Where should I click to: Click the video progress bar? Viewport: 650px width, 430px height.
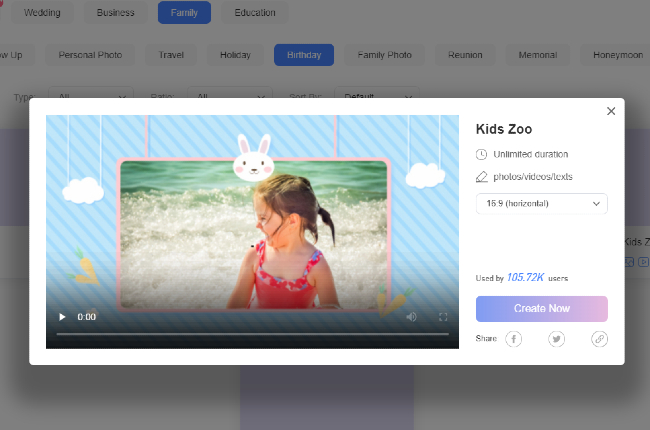tap(252, 334)
